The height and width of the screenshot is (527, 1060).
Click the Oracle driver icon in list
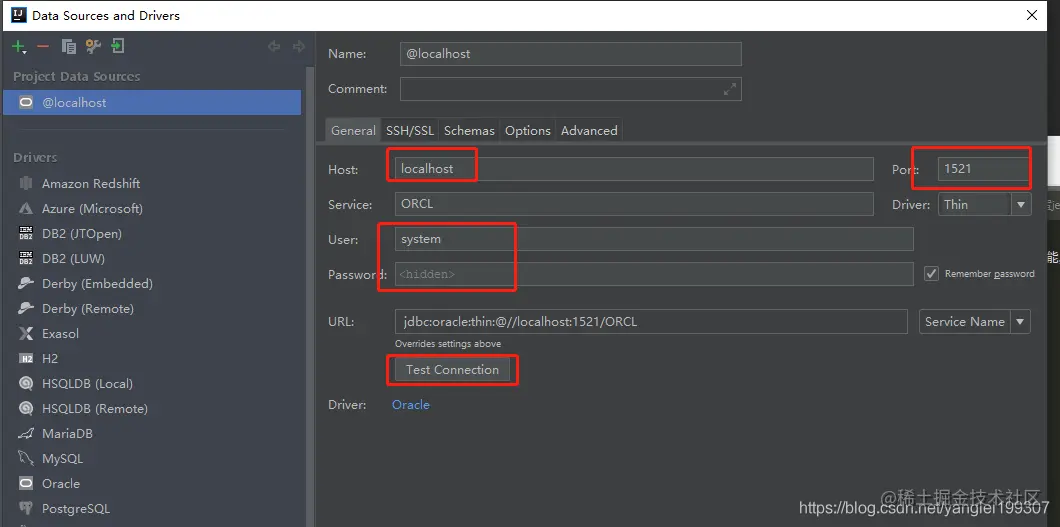(x=26, y=483)
